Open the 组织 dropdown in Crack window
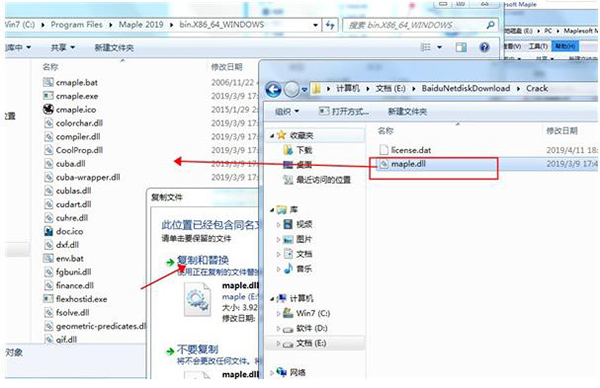The width and height of the screenshot is (600, 388). tap(287, 112)
